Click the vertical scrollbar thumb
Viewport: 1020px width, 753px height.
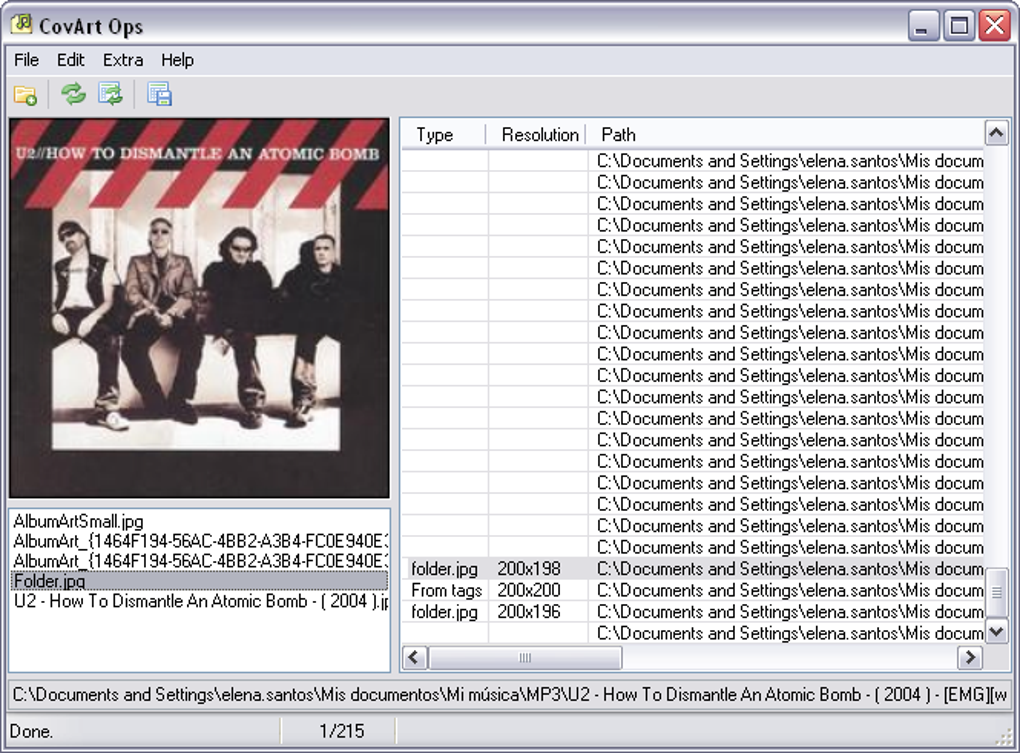(997, 592)
